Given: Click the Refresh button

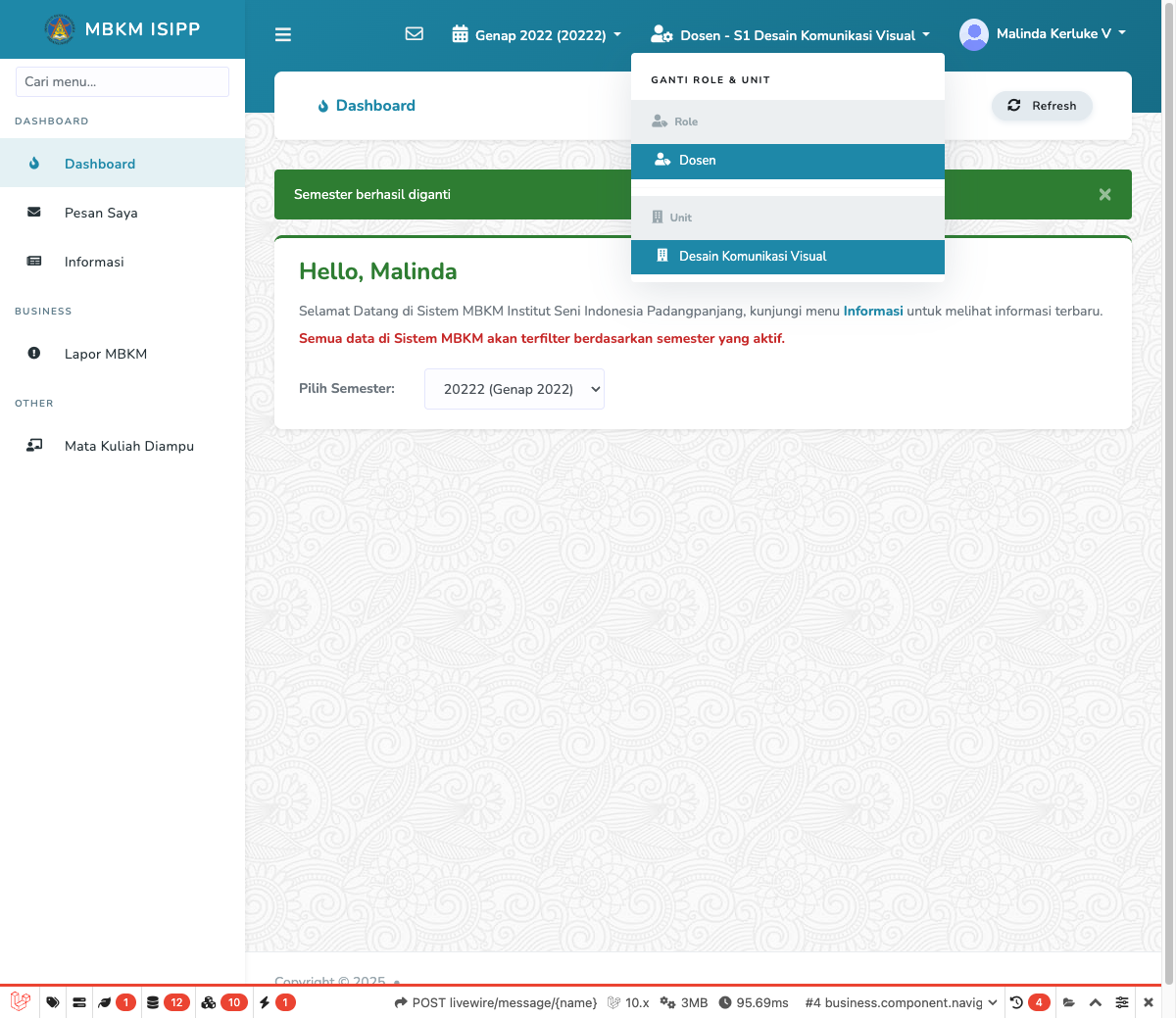Looking at the screenshot, I should [x=1042, y=106].
